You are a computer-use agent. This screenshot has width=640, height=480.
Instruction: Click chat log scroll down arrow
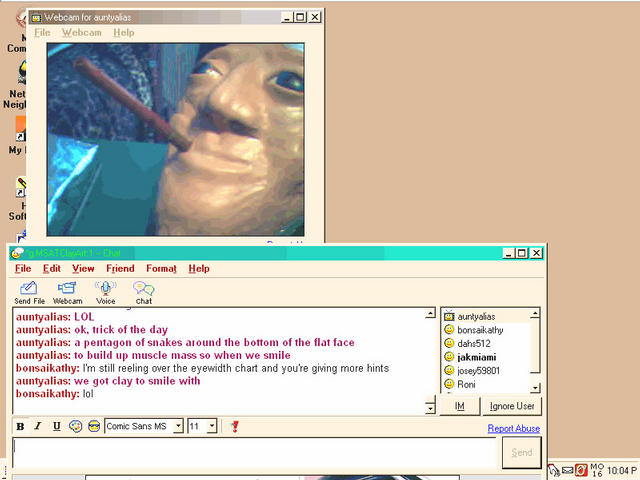point(430,408)
